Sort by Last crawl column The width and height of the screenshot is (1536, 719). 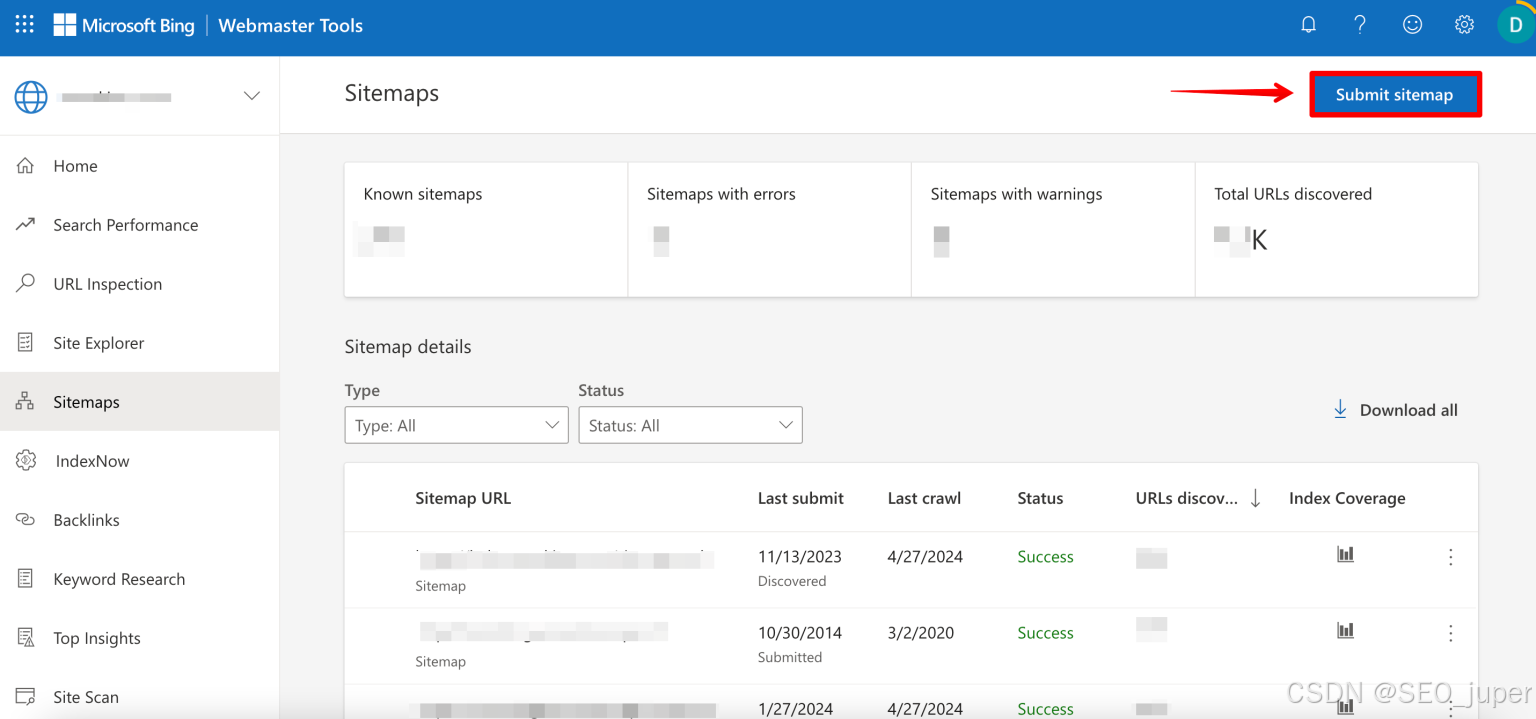(x=924, y=498)
